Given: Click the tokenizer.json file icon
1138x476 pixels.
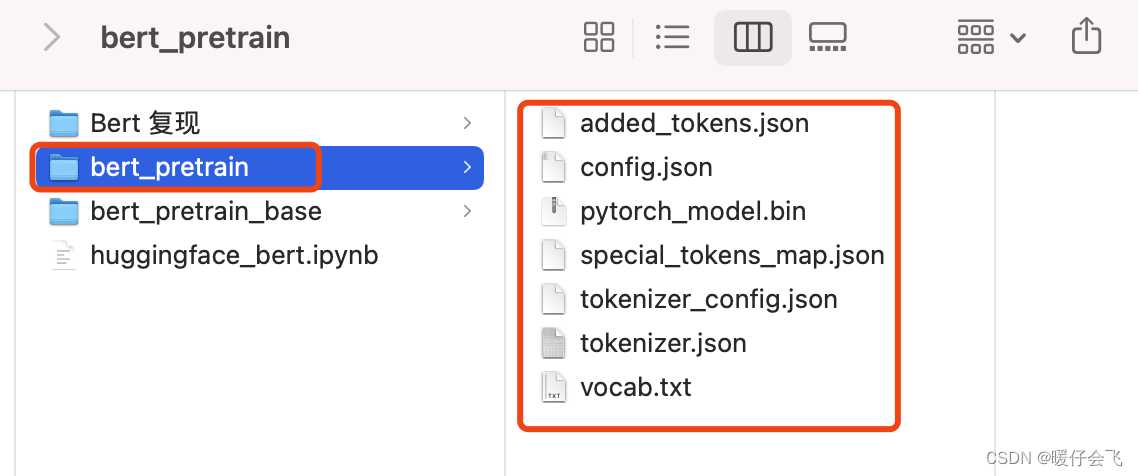Looking at the screenshot, I should 553,343.
